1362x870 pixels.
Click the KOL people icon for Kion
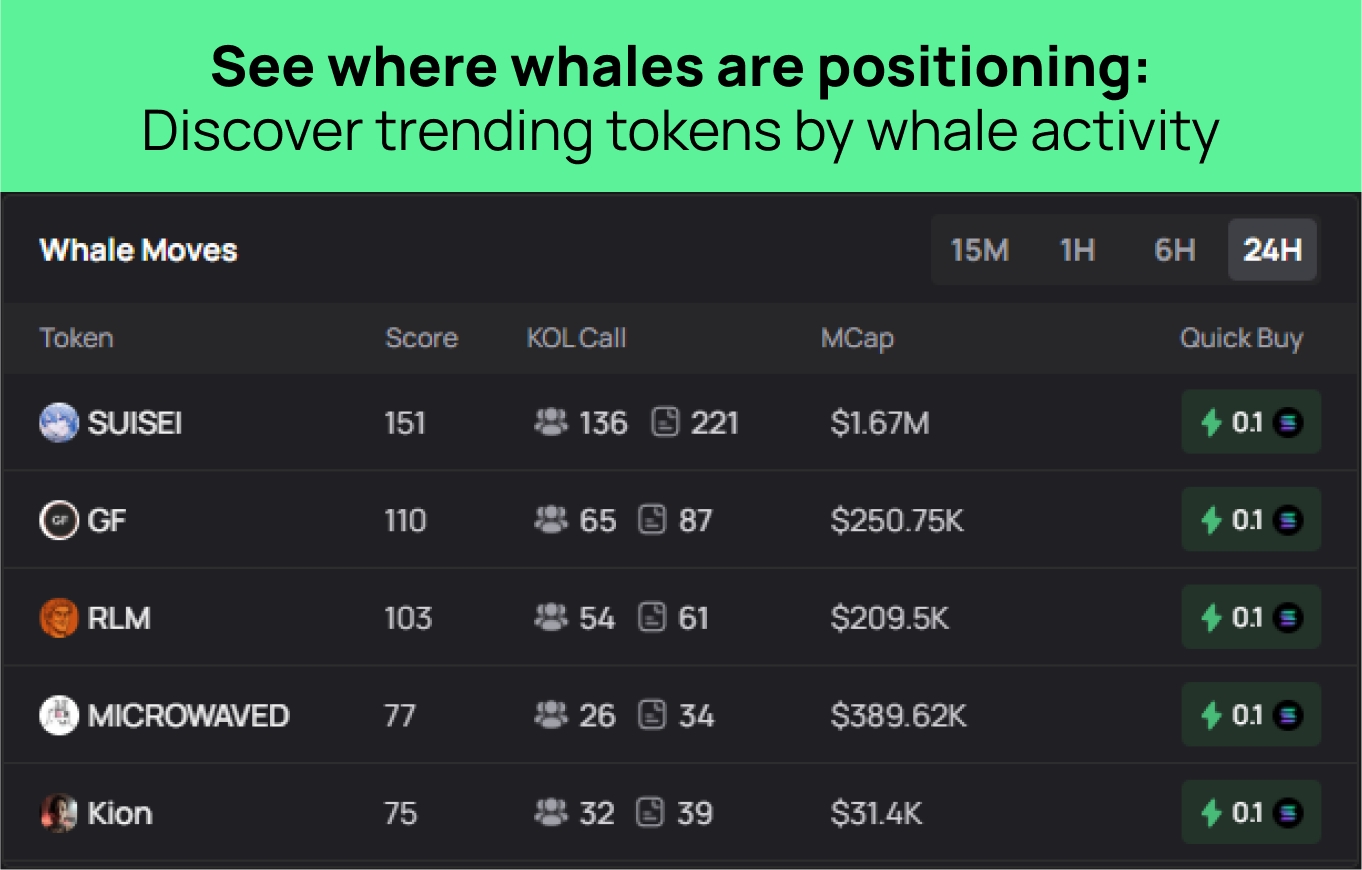[x=551, y=813]
